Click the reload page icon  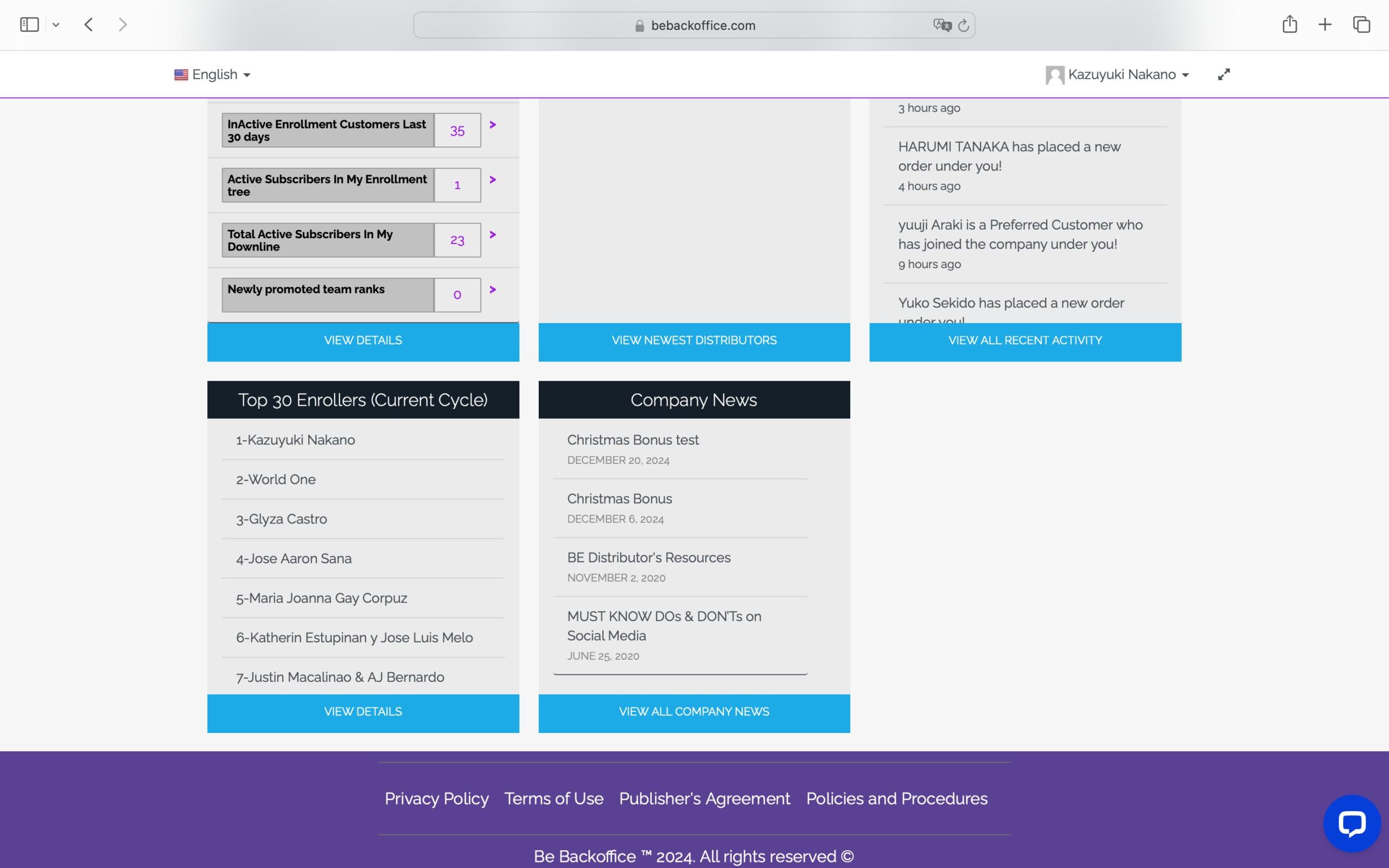964,25
